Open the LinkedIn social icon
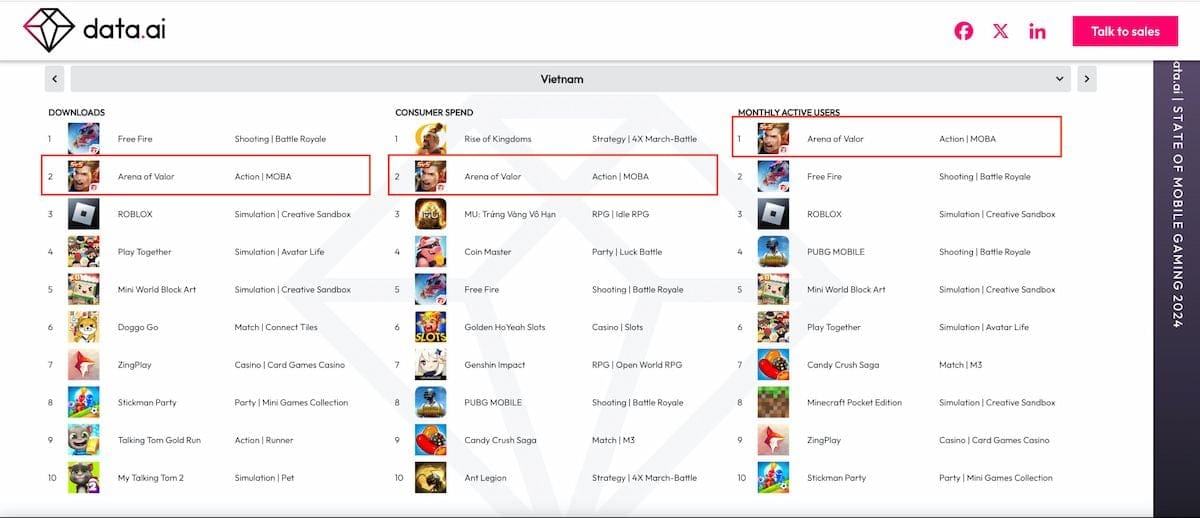 pos(1037,31)
